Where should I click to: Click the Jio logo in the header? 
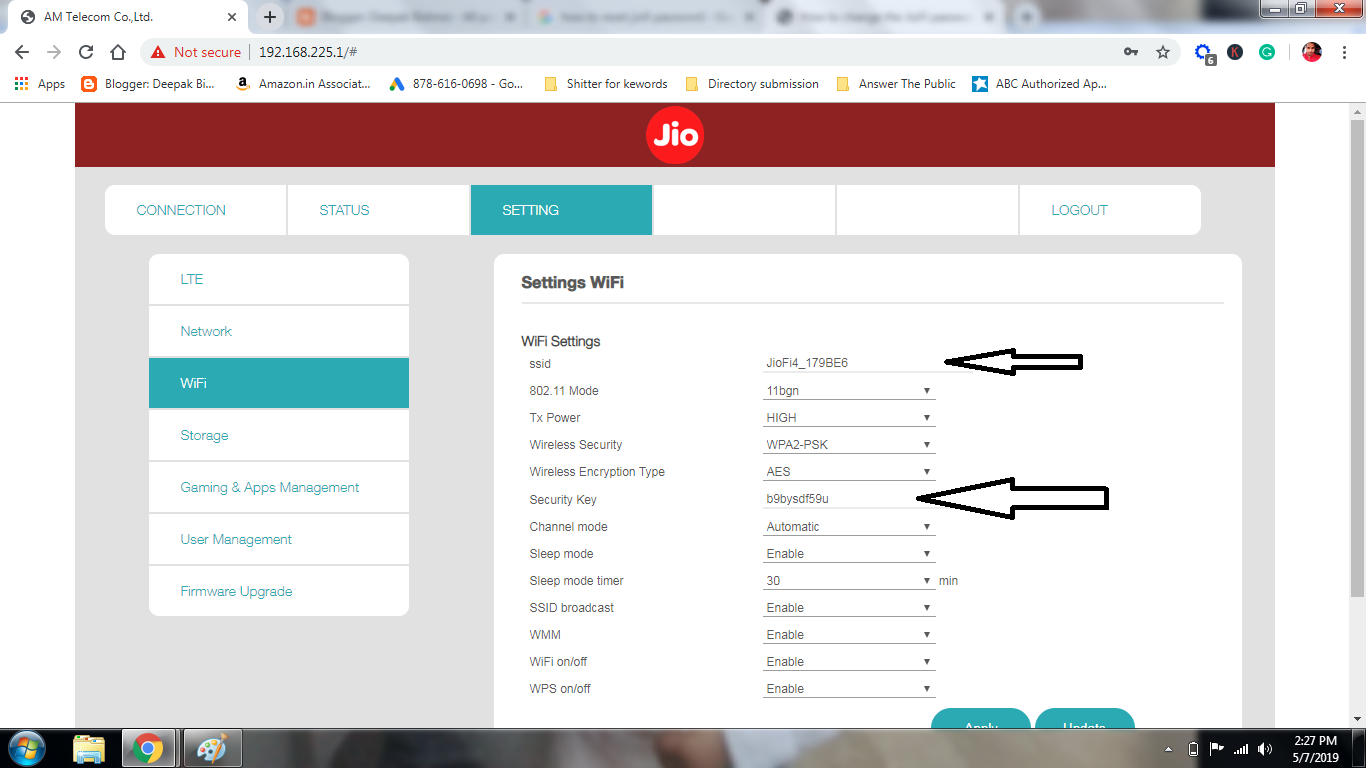(675, 134)
